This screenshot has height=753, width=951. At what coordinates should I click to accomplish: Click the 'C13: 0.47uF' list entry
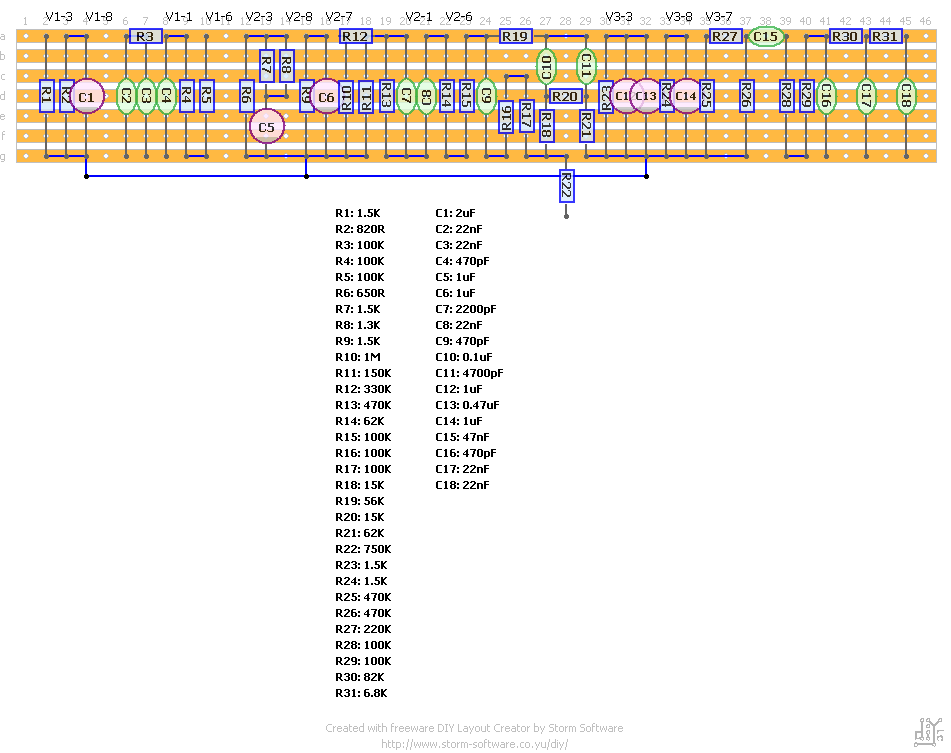click(x=468, y=406)
